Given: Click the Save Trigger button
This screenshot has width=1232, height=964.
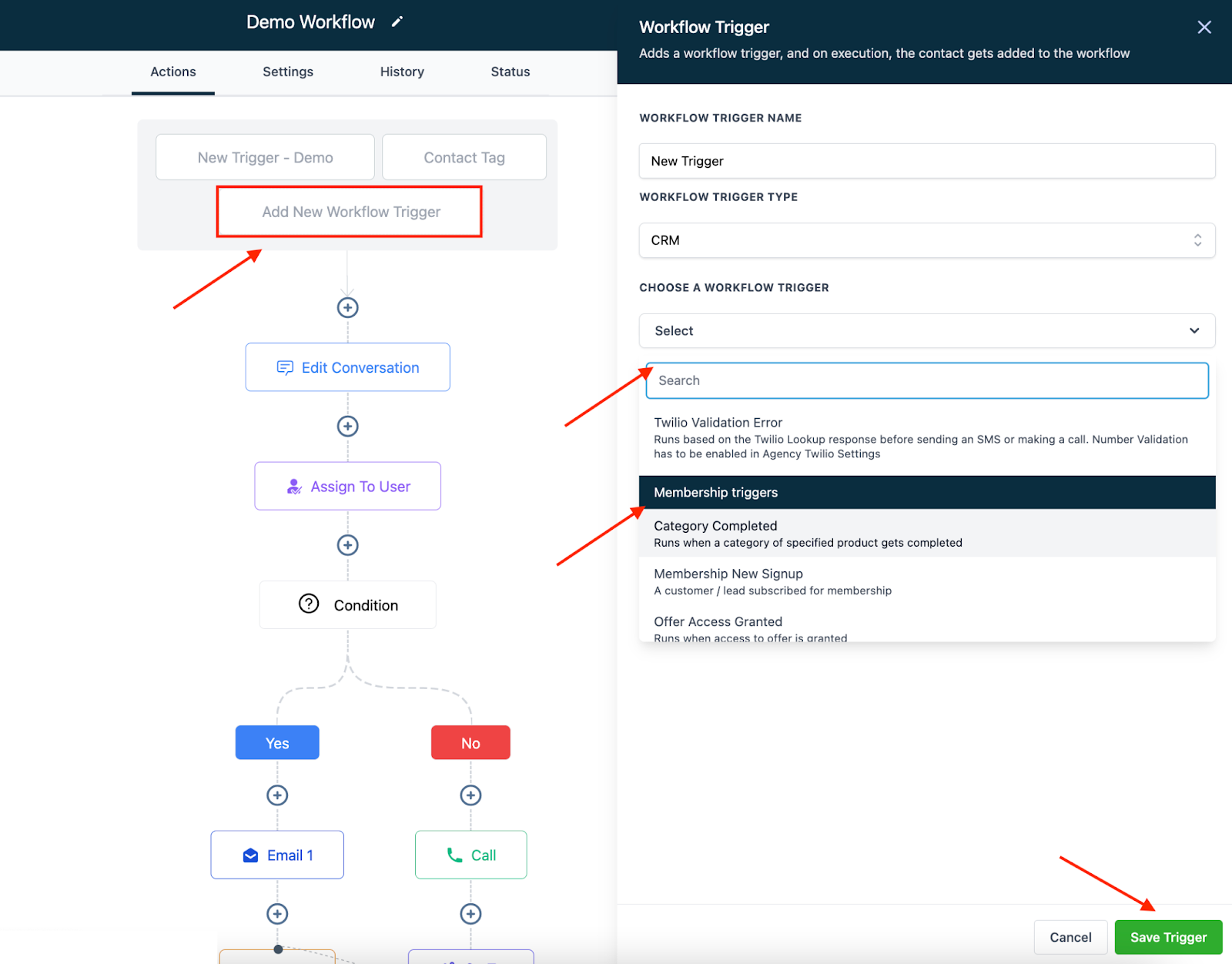Looking at the screenshot, I should click(x=1168, y=937).
